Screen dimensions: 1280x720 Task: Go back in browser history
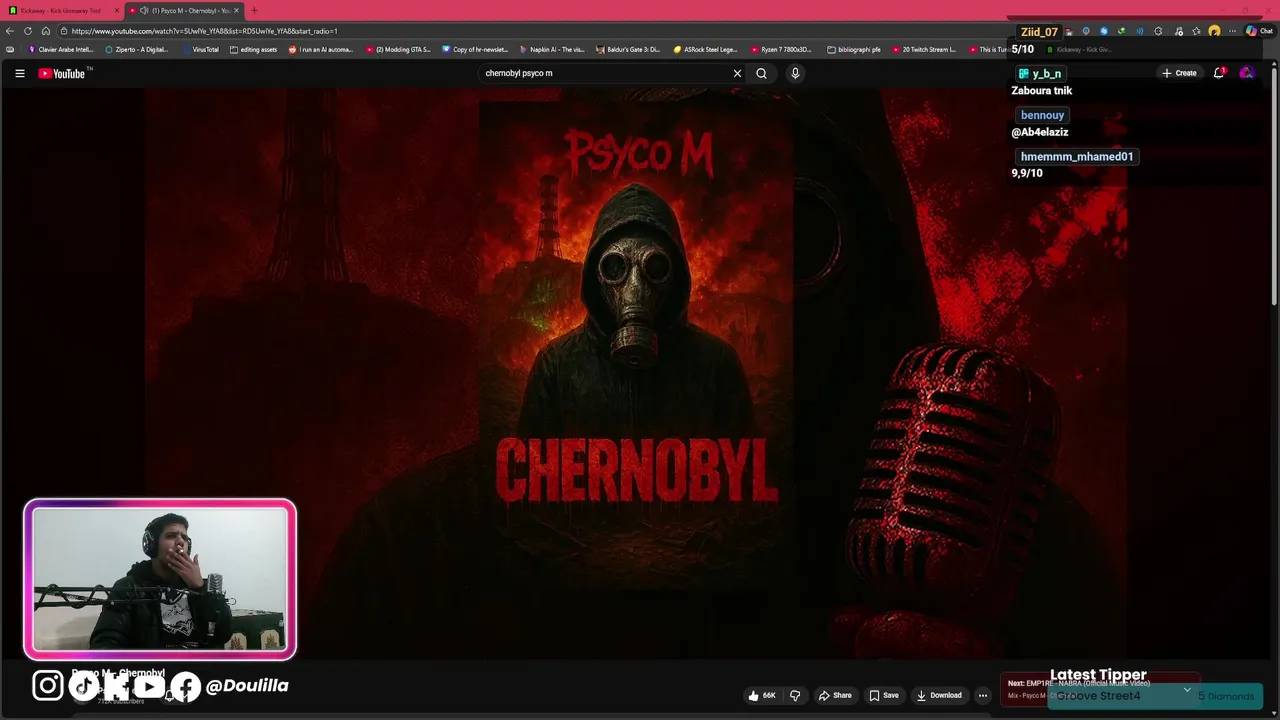click(10, 31)
